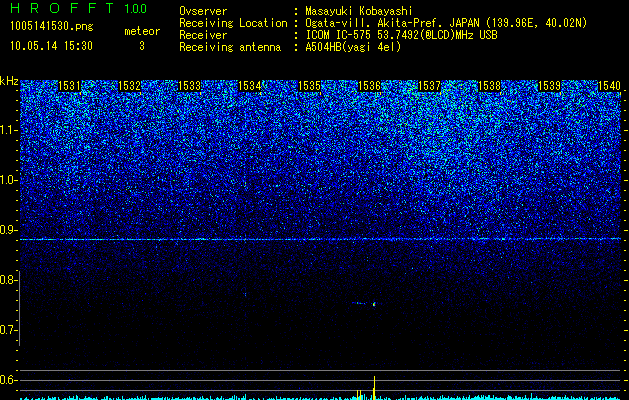Click the 1.0 frequency axis label

tap(8, 180)
